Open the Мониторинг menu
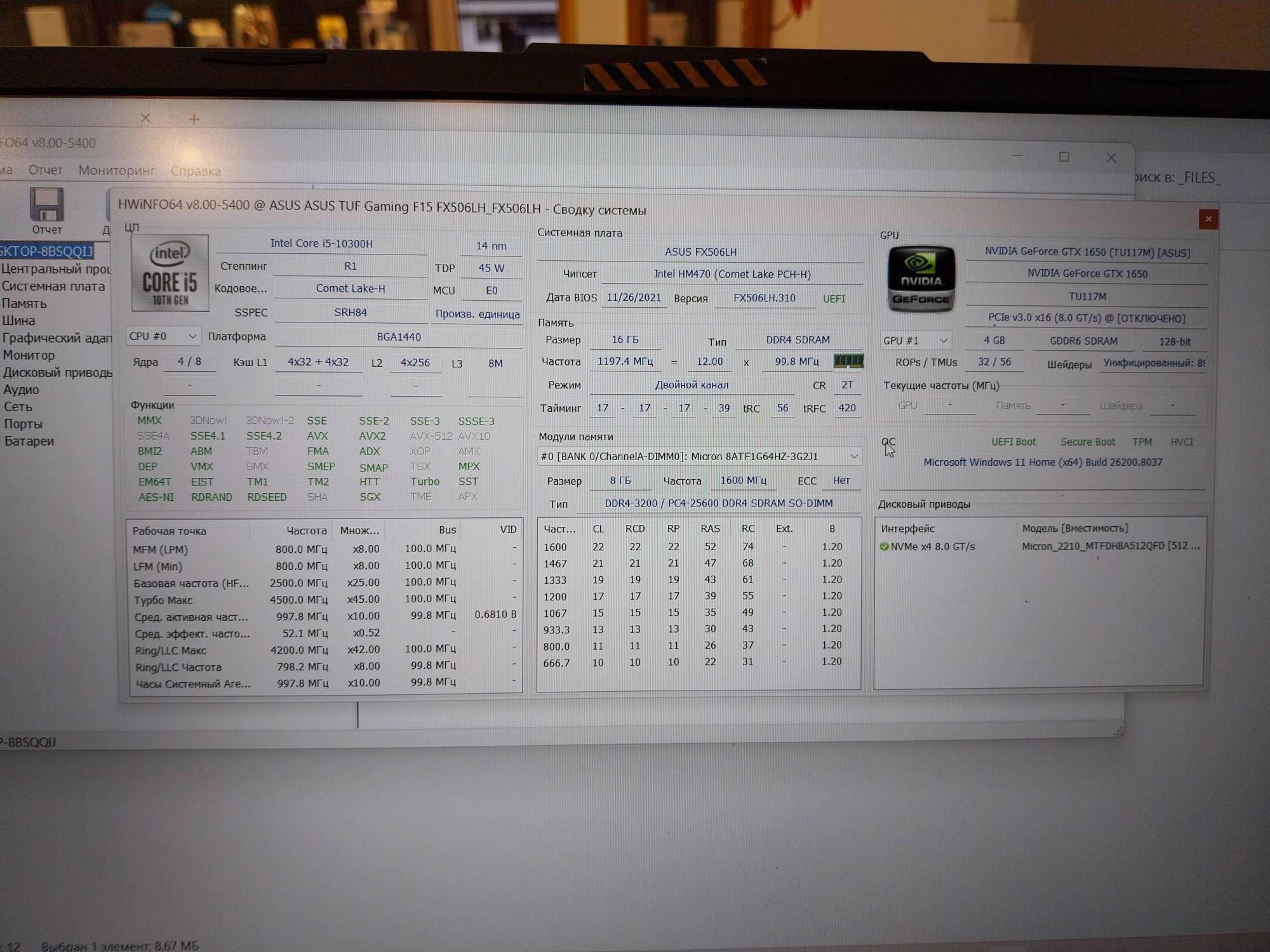The image size is (1270, 952). pyautogui.click(x=117, y=170)
